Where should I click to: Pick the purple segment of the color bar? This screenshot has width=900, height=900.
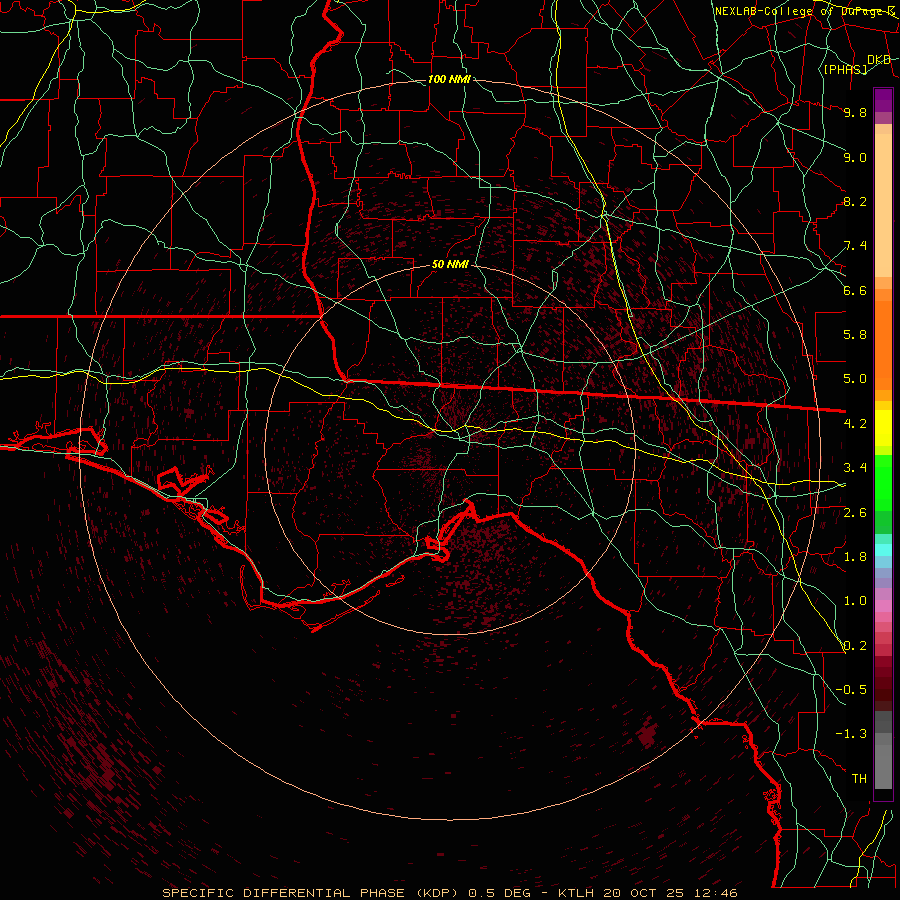coord(883,100)
